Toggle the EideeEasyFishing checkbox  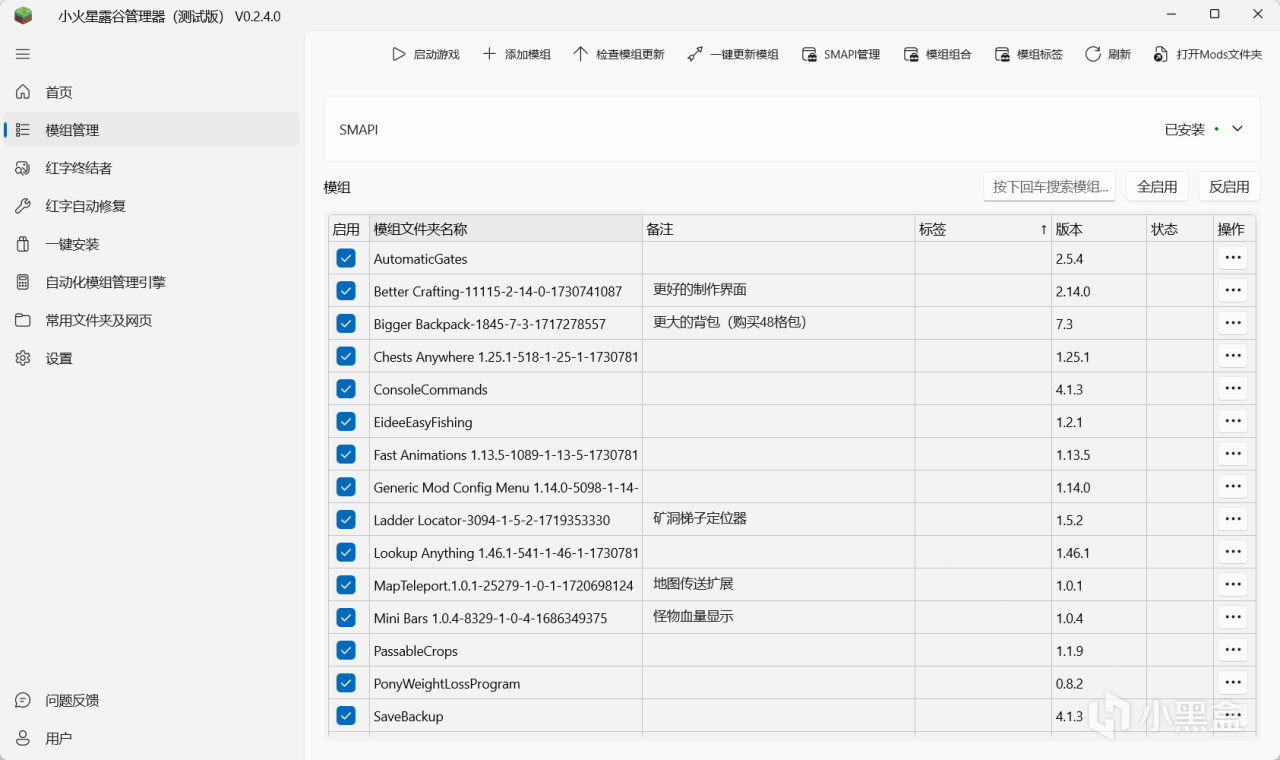346,421
